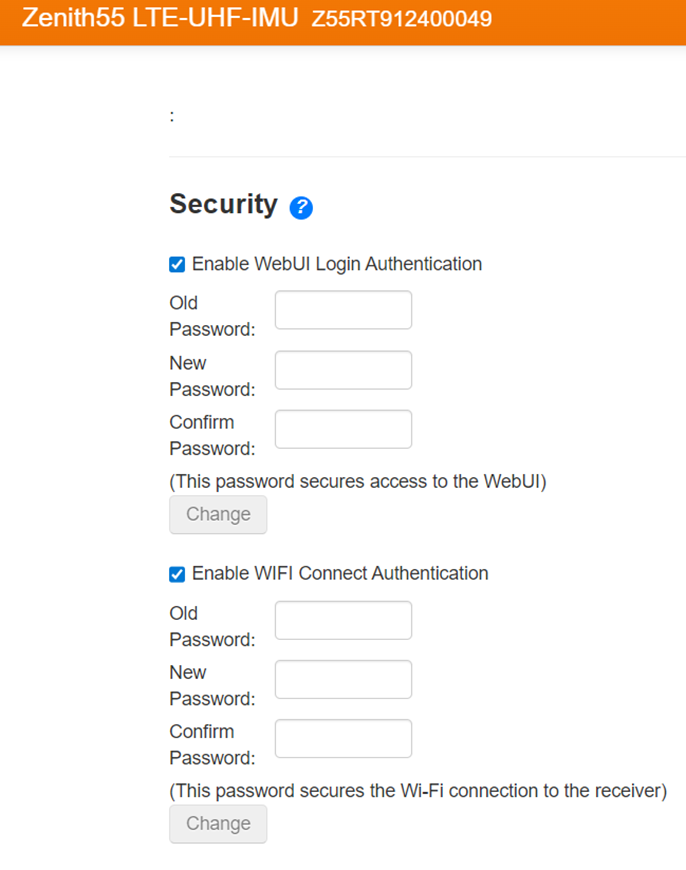Click the Old Password label in WebUI section
The height and width of the screenshot is (870, 686).
tap(212, 315)
